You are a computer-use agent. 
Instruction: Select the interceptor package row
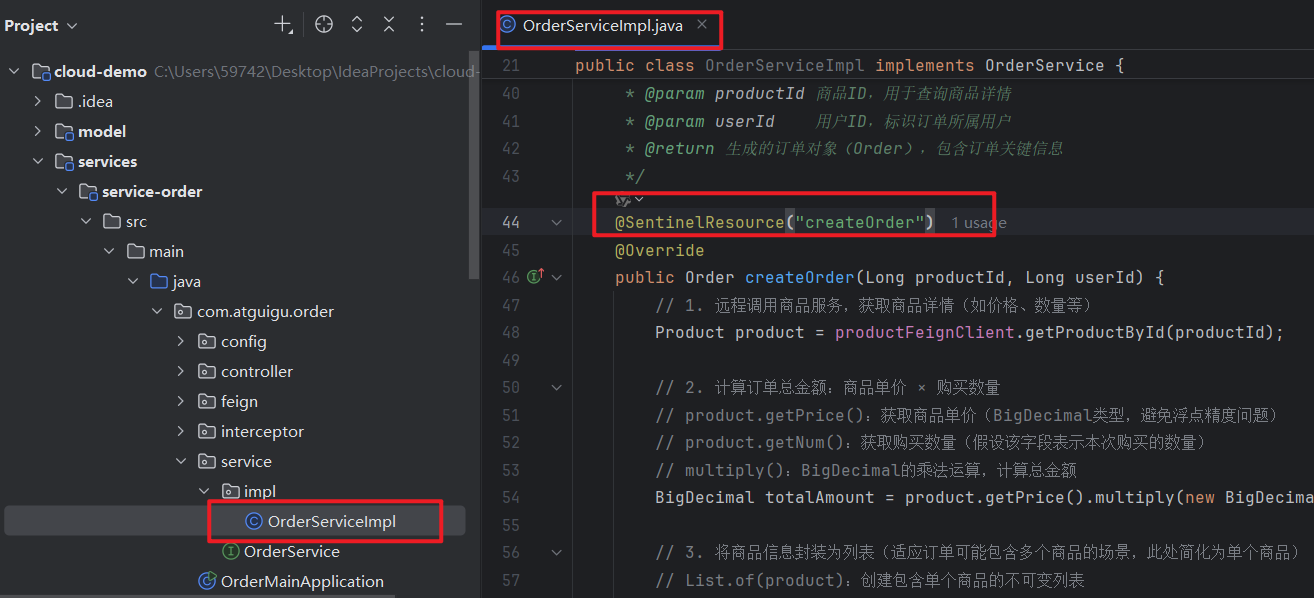click(234, 431)
